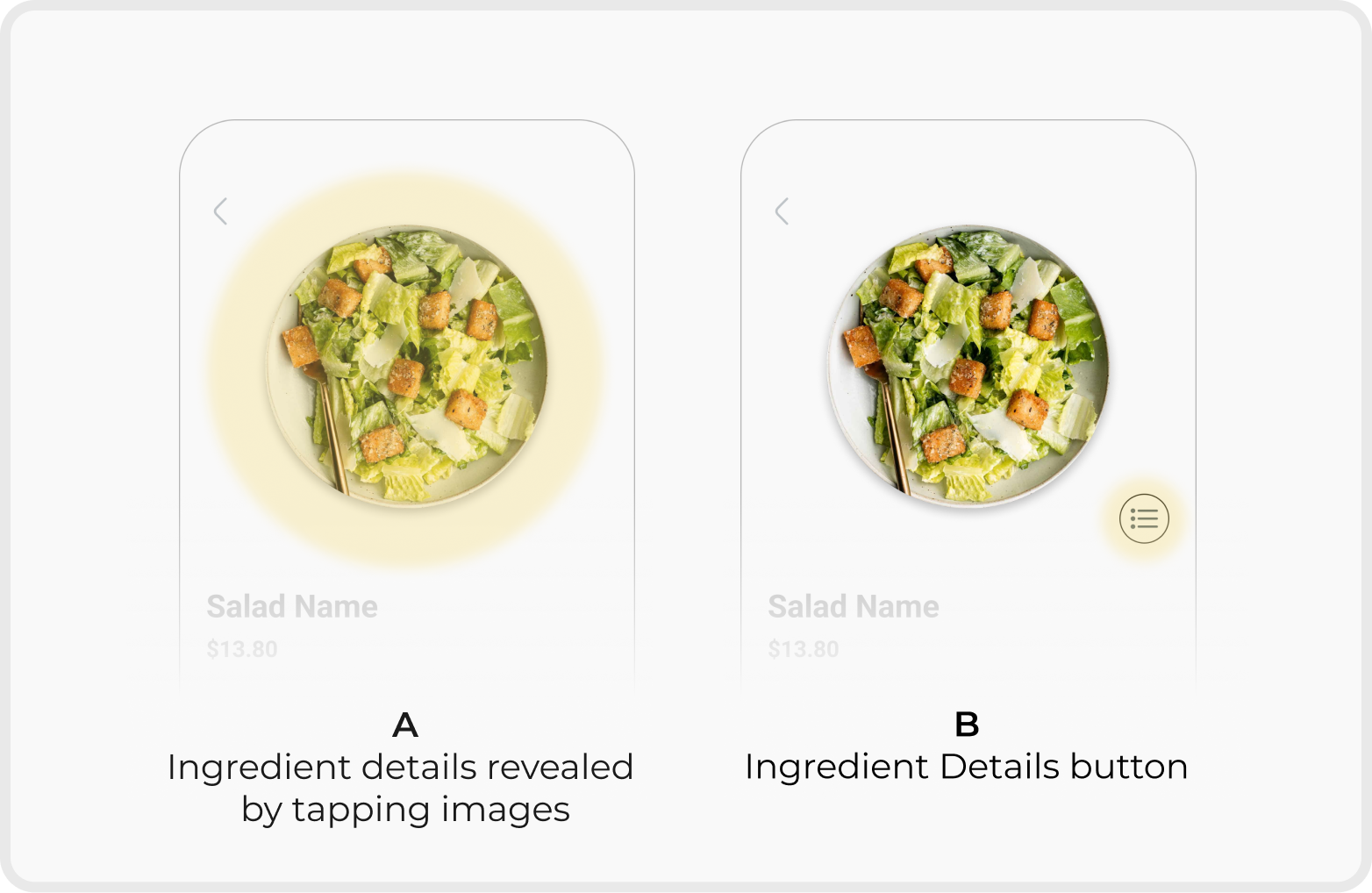Click the leftmost crouton in salad A

301,346
